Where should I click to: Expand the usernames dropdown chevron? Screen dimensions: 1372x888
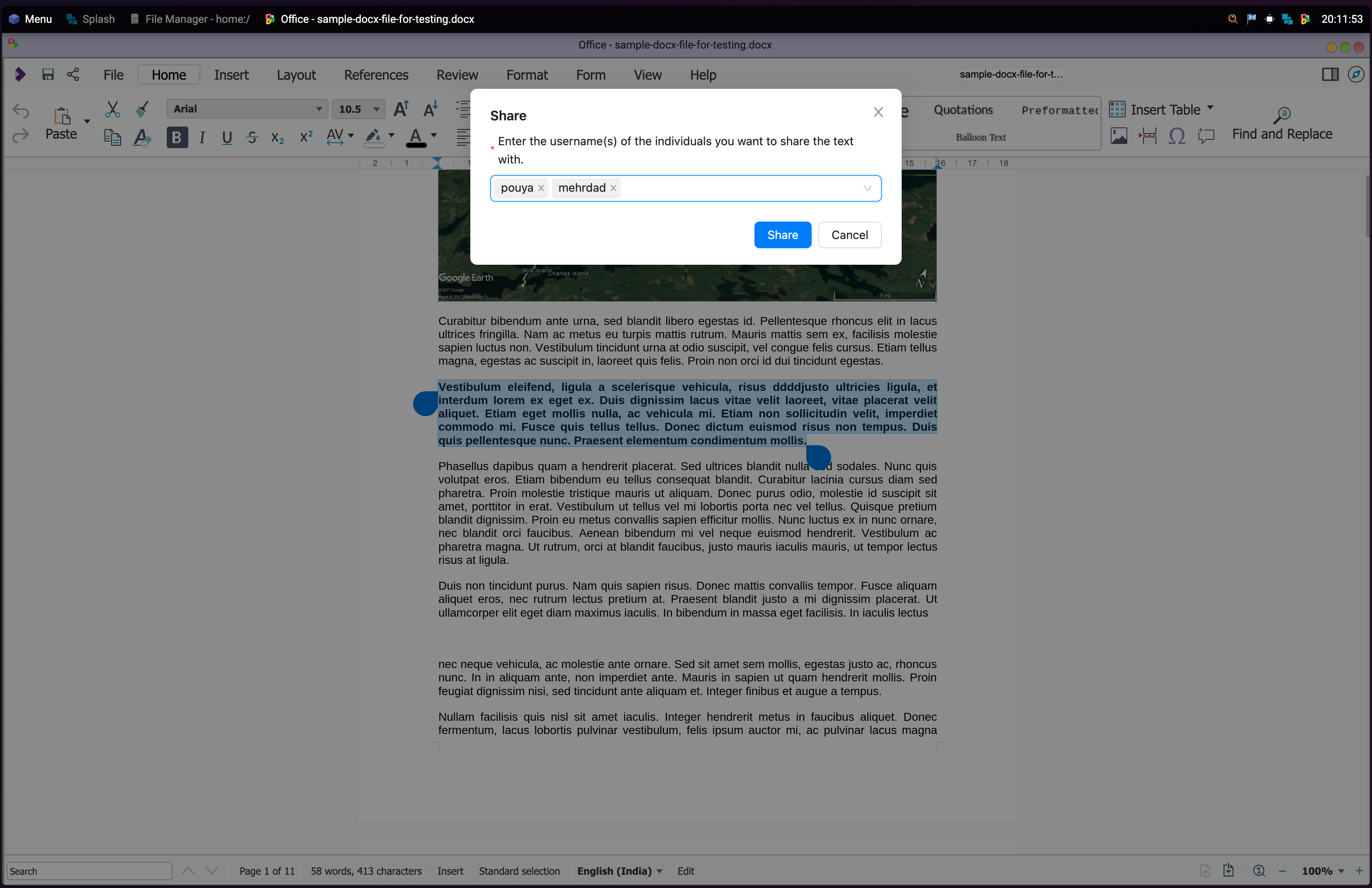(x=867, y=188)
